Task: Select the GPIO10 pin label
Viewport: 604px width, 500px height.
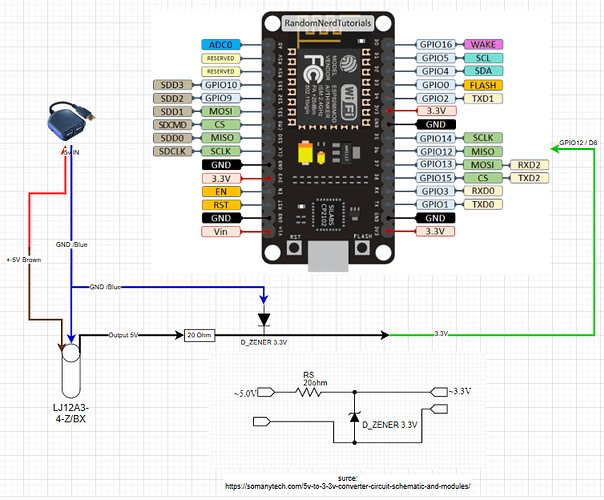Action: pyautogui.click(x=221, y=85)
